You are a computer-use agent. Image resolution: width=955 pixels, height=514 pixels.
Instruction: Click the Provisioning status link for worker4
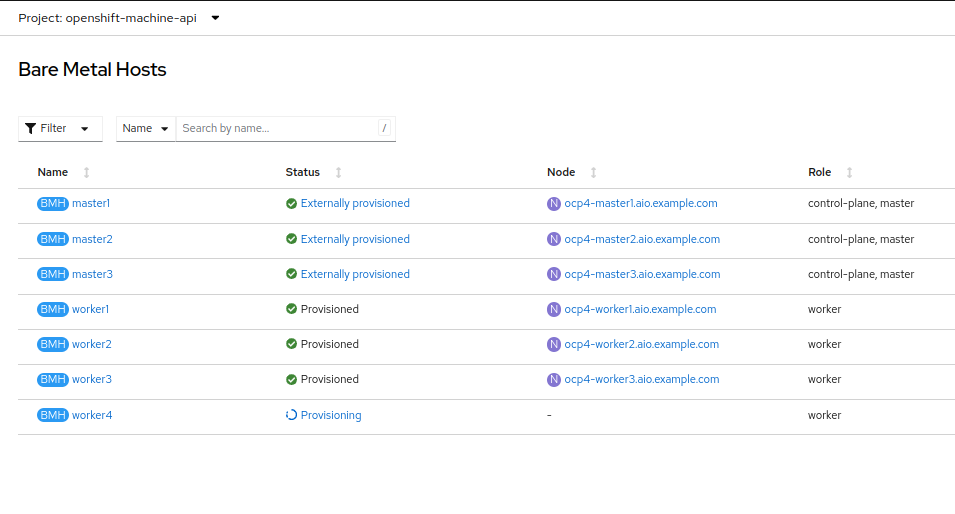331,415
